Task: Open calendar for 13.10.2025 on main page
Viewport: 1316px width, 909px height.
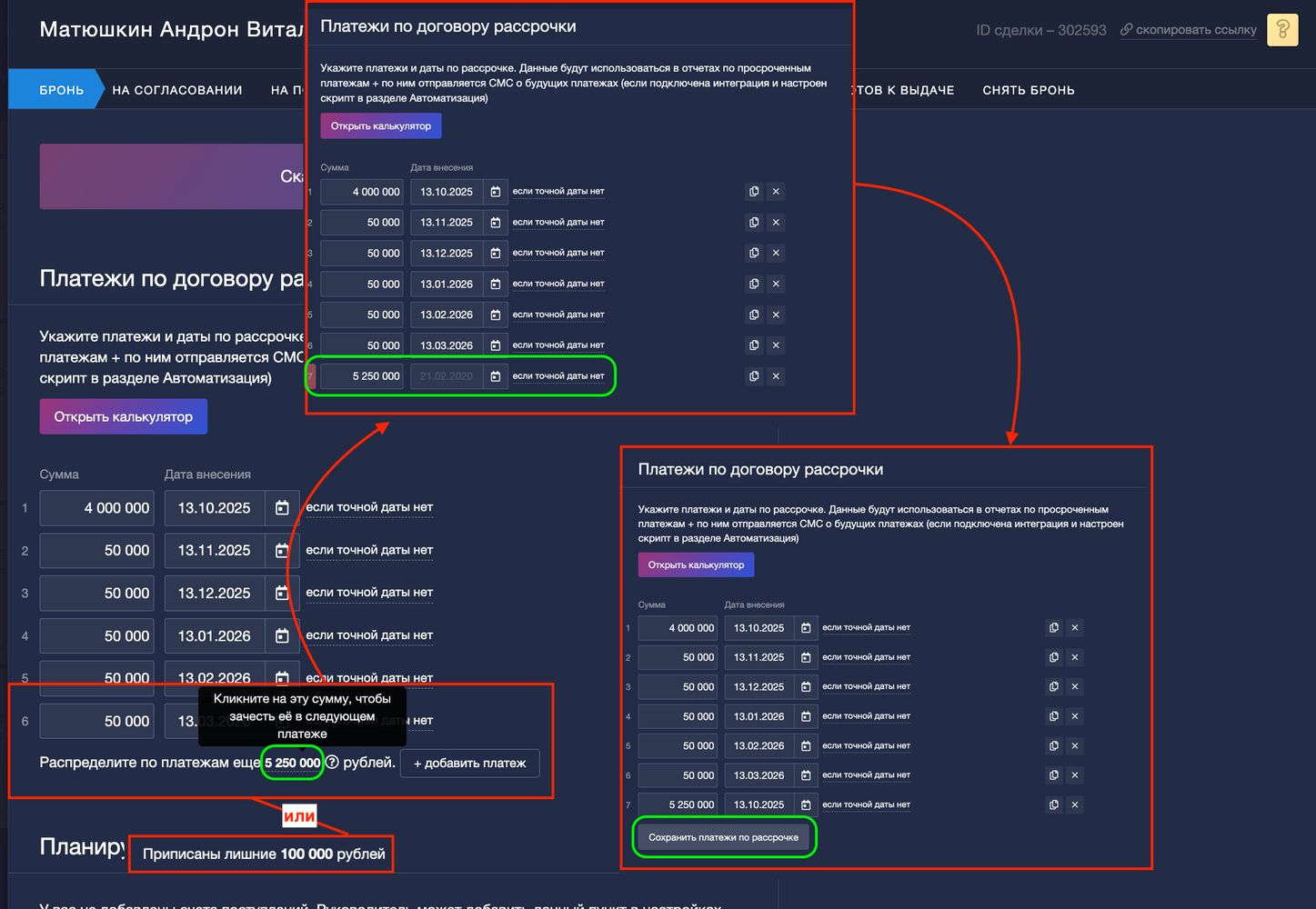Action: tap(282, 508)
